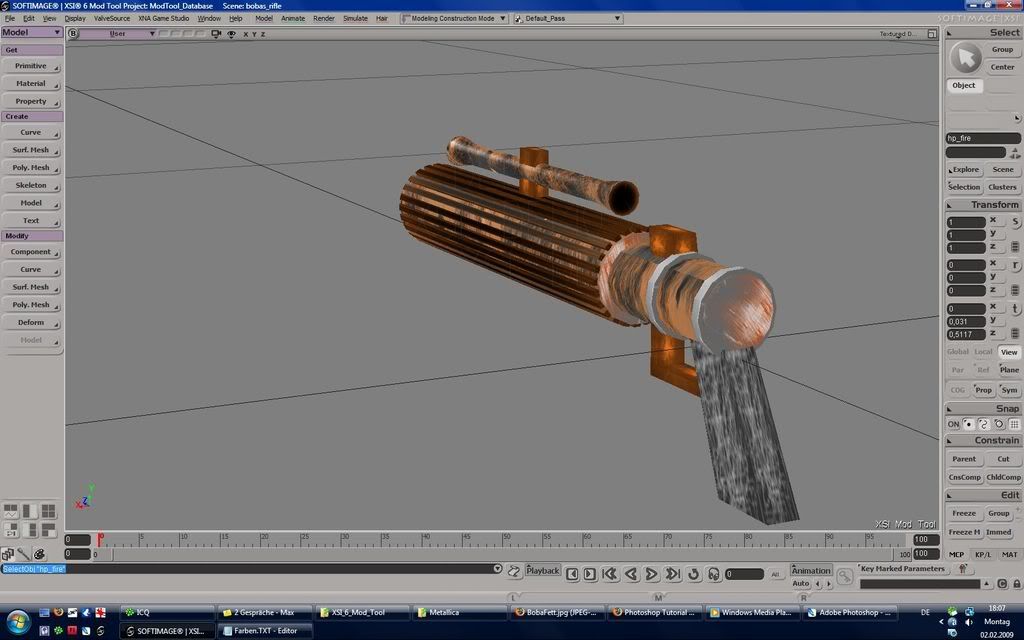Toggle audio headphone icon
This screenshot has width=1024, height=640.
click(x=714, y=574)
